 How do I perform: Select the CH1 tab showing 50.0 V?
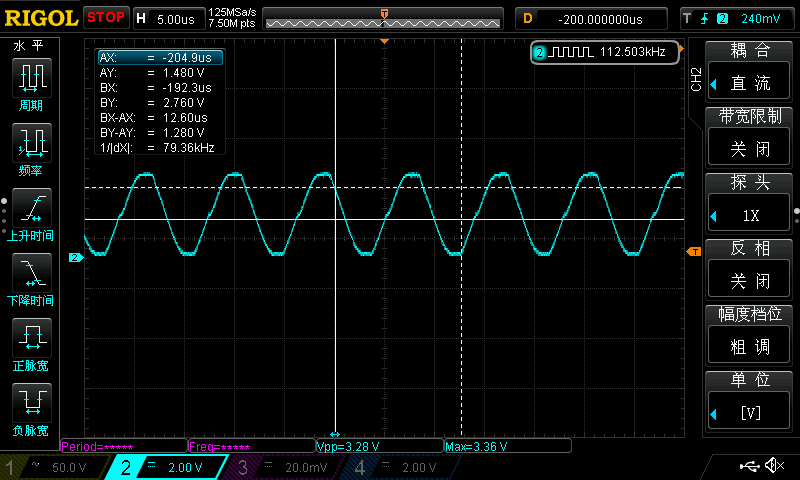(x=54, y=467)
